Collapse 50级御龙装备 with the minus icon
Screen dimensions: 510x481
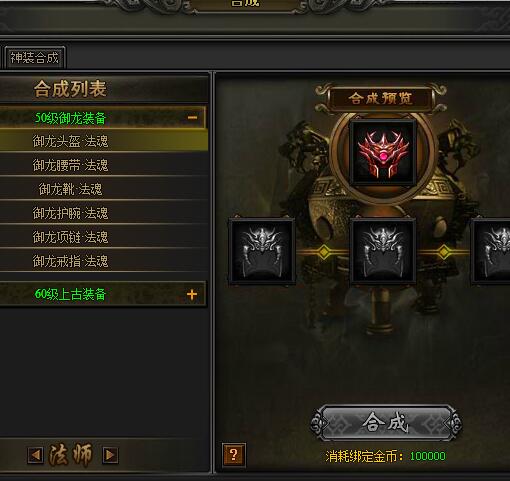192,117
